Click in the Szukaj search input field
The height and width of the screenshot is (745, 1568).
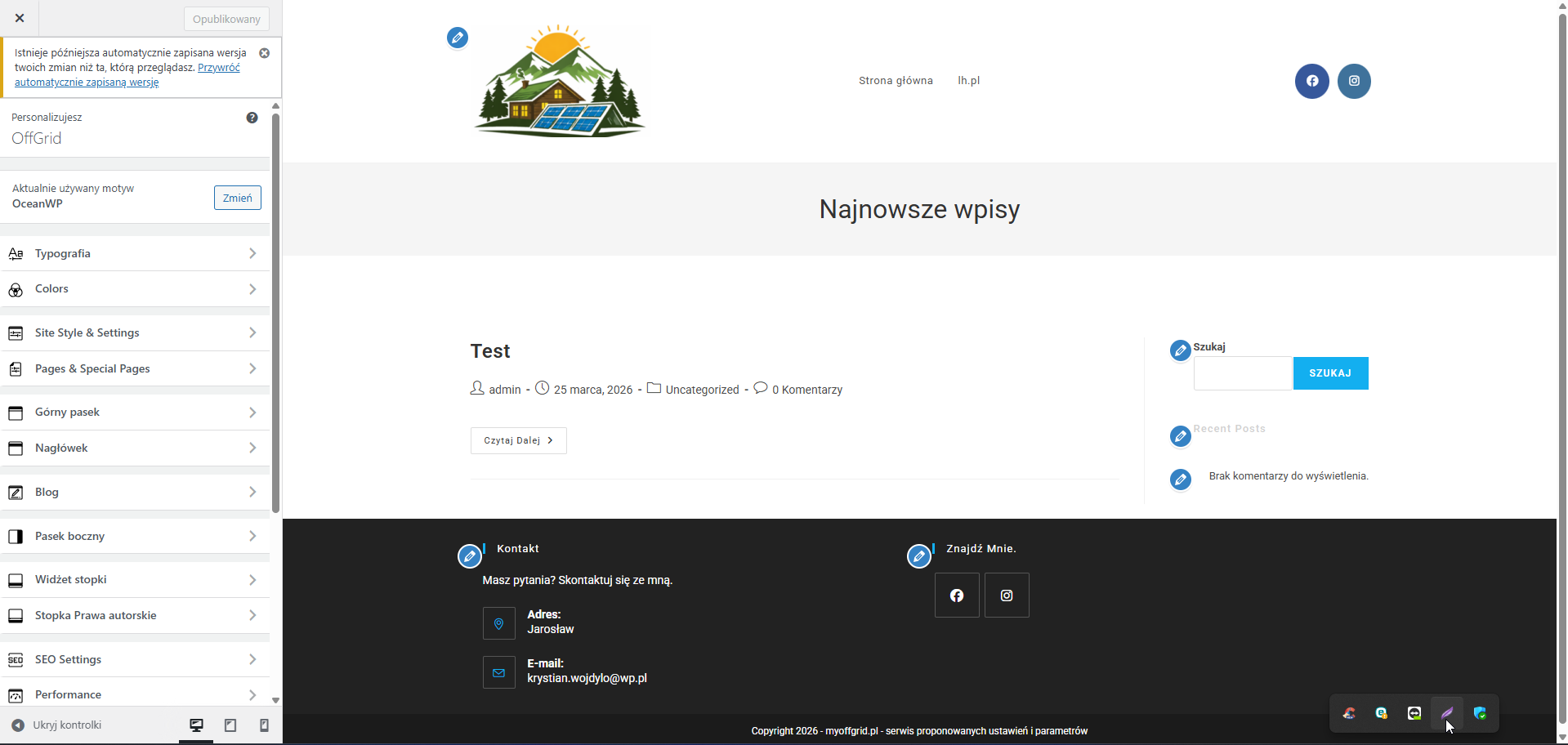pyautogui.click(x=1242, y=373)
